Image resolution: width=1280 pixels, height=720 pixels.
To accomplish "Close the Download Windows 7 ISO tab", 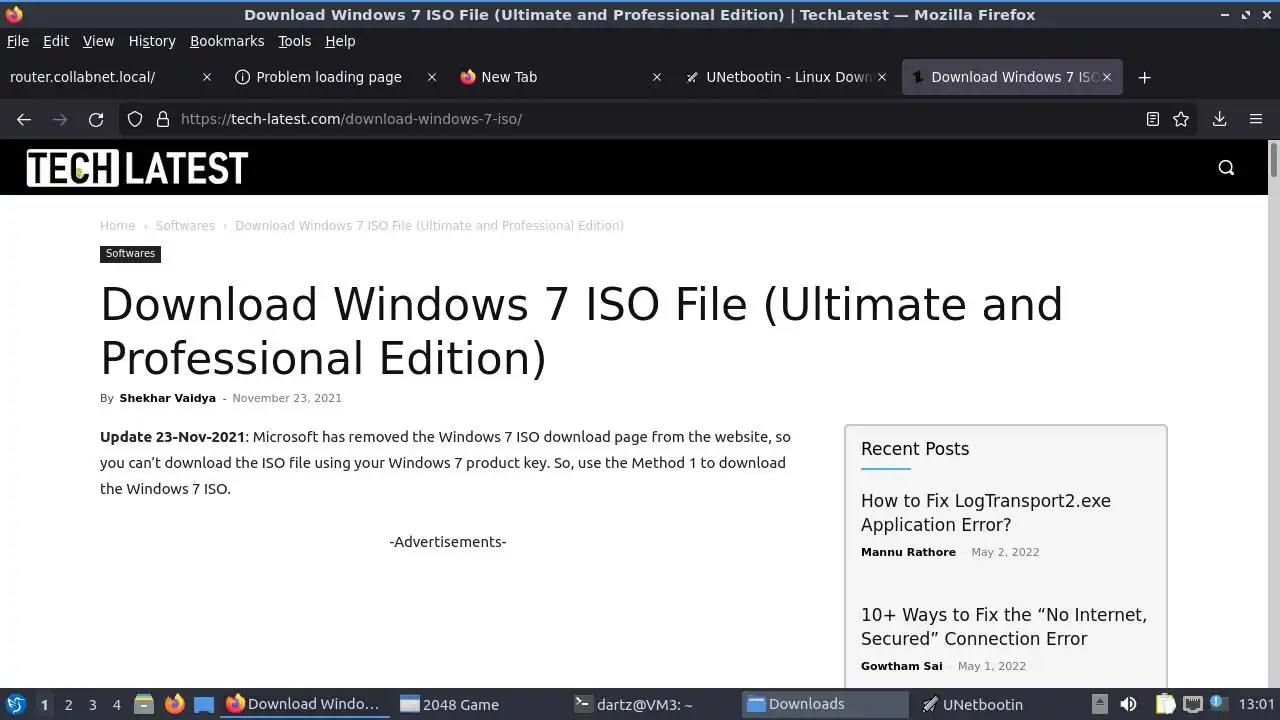I will point(1107,77).
